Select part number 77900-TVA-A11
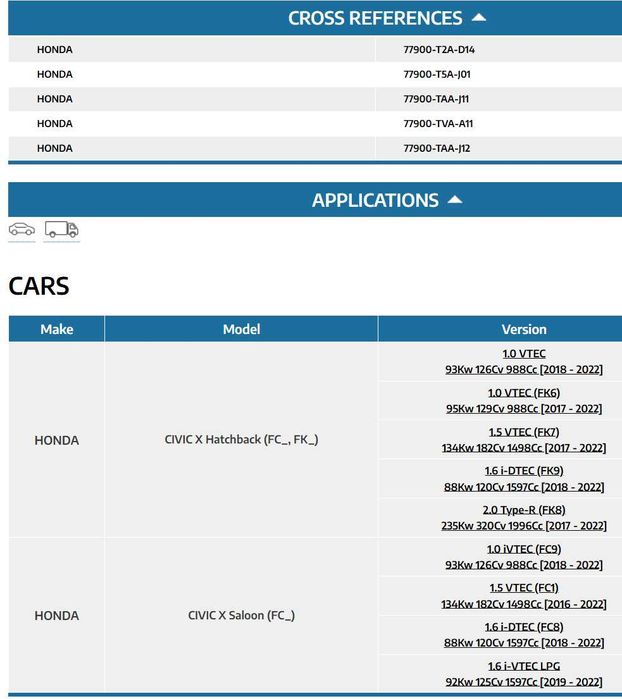Screen dimensions: 622x699 (438, 123)
